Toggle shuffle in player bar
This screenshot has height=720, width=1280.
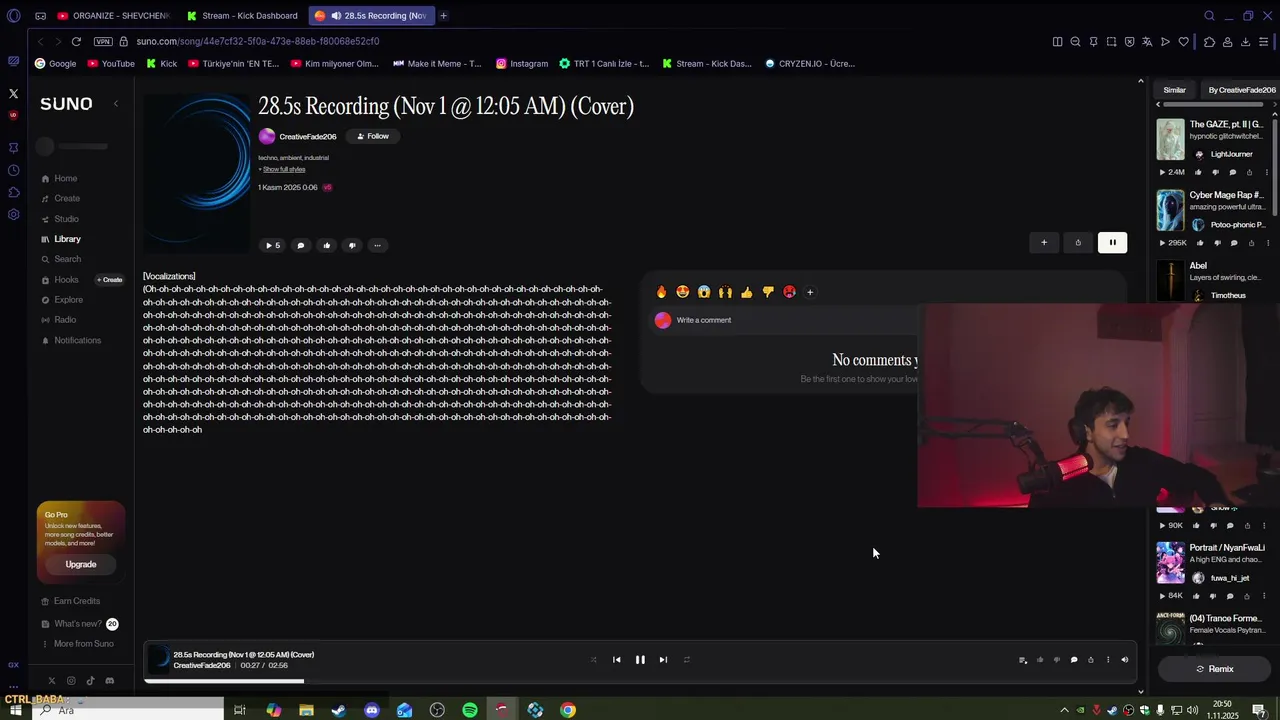[593, 660]
